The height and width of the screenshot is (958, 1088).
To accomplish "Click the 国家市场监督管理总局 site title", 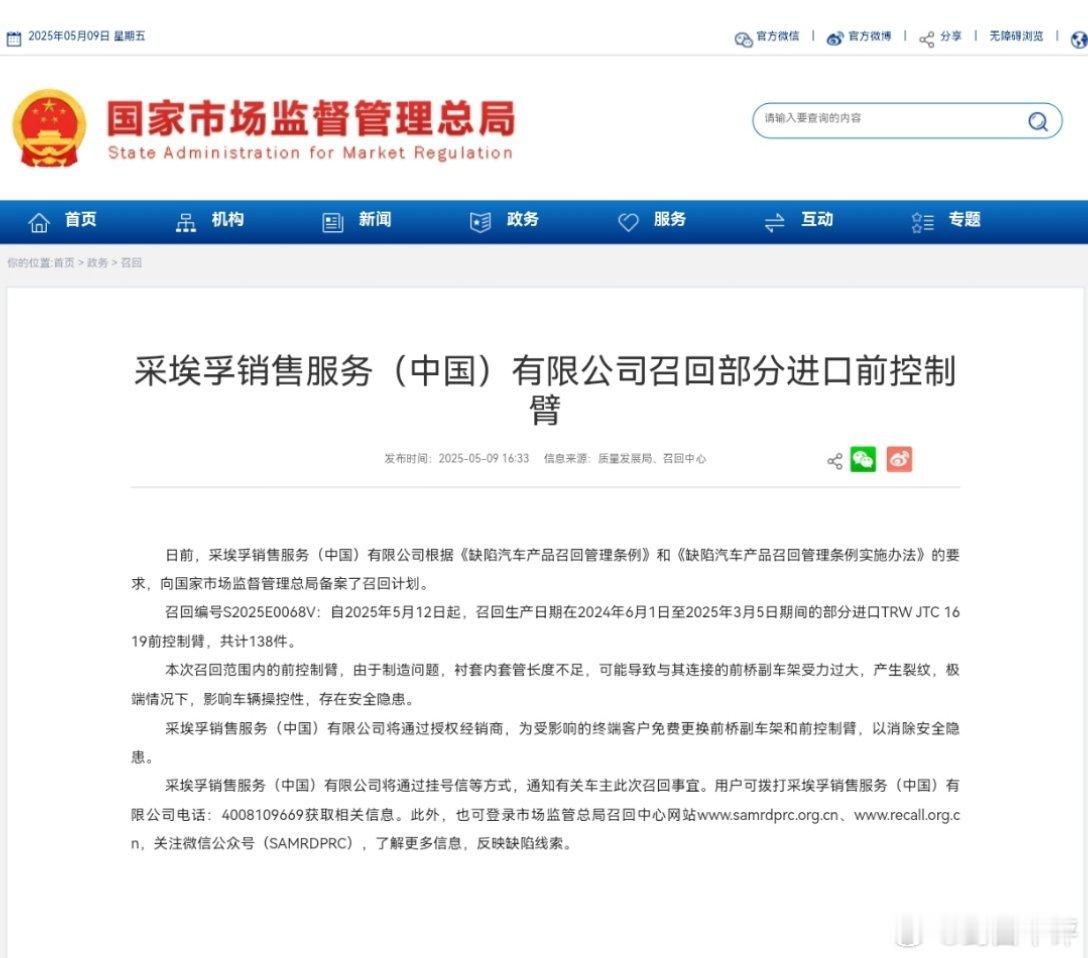I will tap(311, 118).
